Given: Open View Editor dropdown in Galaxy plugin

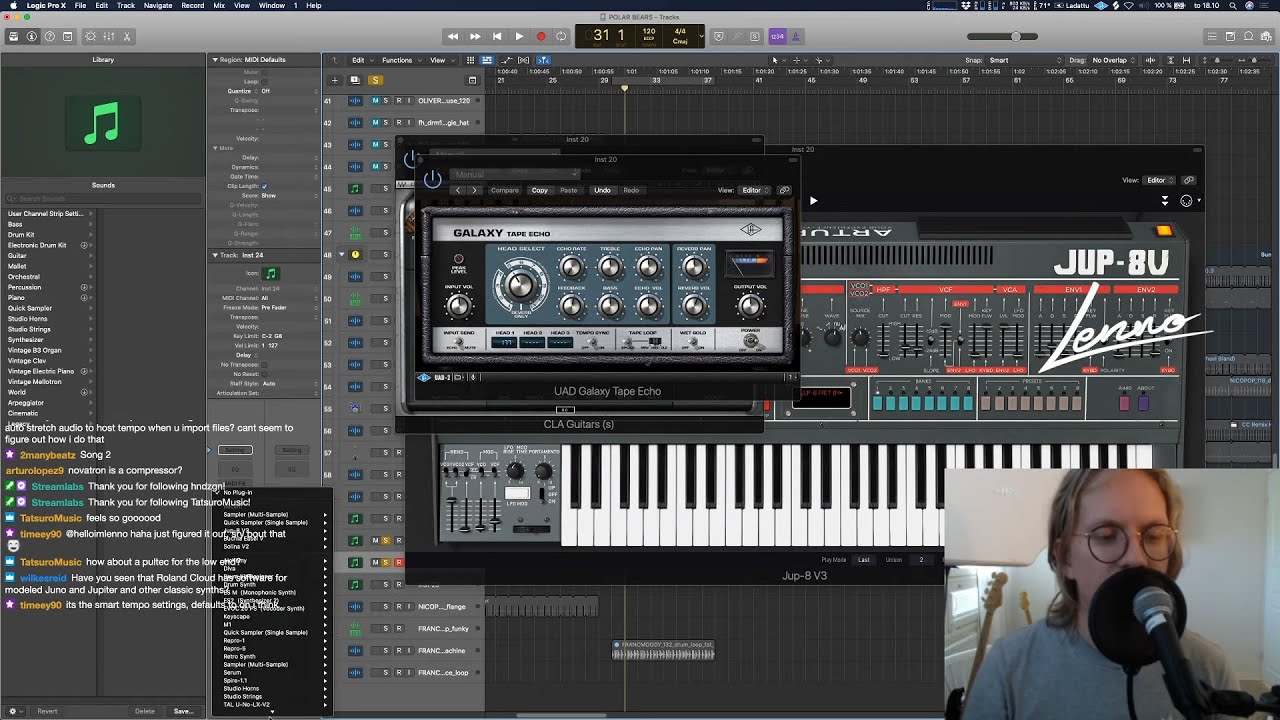Looking at the screenshot, I should (x=754, y=190).
